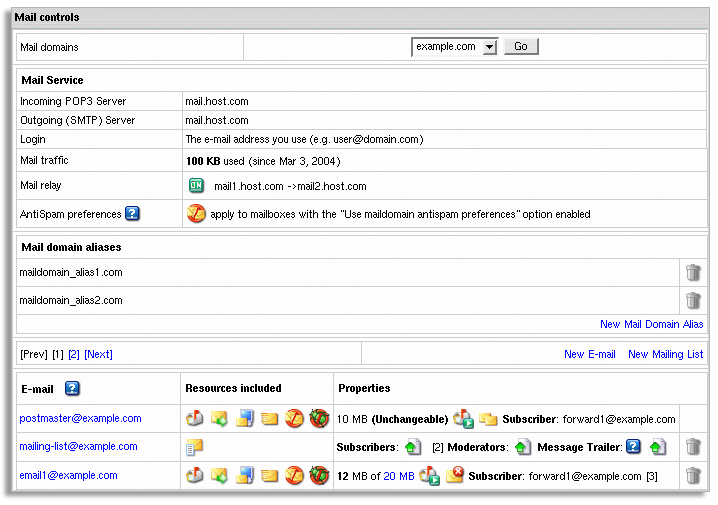Image resolution: width=718 pixels, height=505 pixels.
Task: Click the double-envelope forward icon in the postmaster row
Action: [x=488, y=419]
